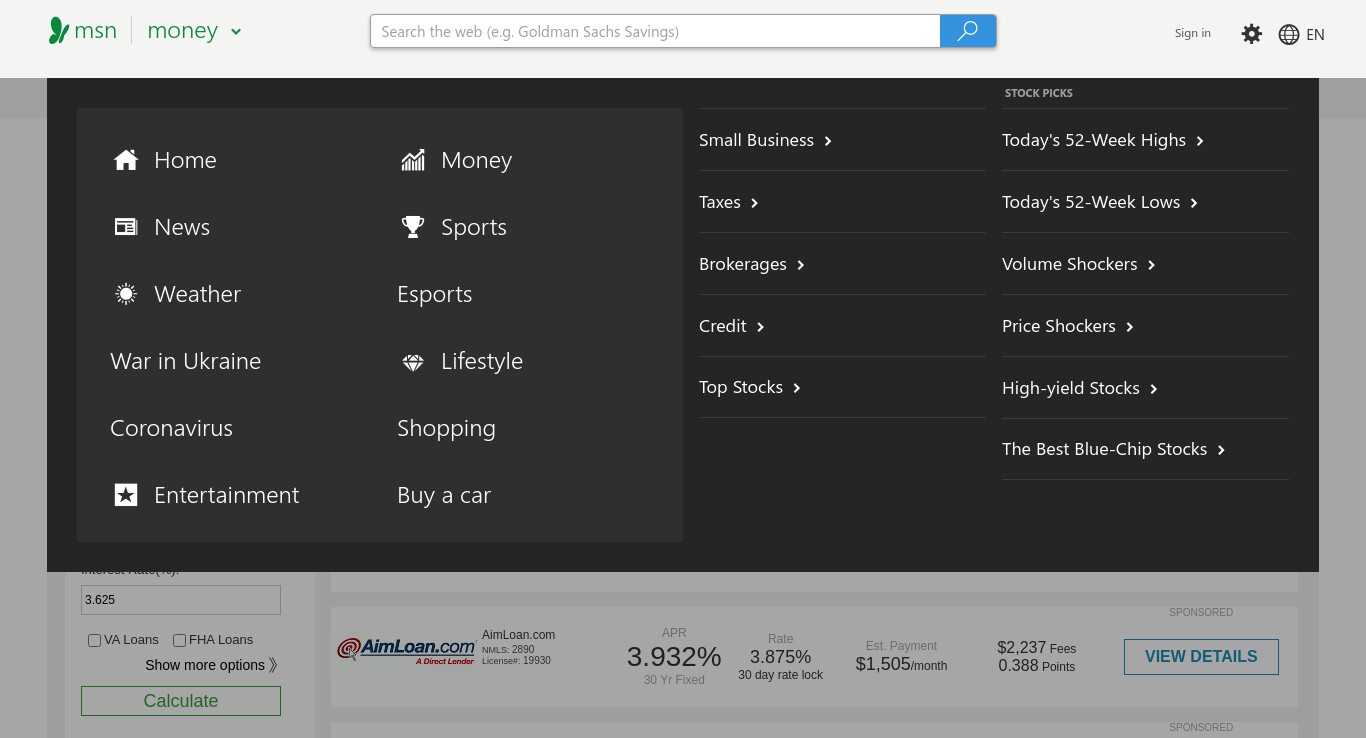Expand Taxes chevron arrow
The image size is (1366, 738).
click(x=755, y=203)
